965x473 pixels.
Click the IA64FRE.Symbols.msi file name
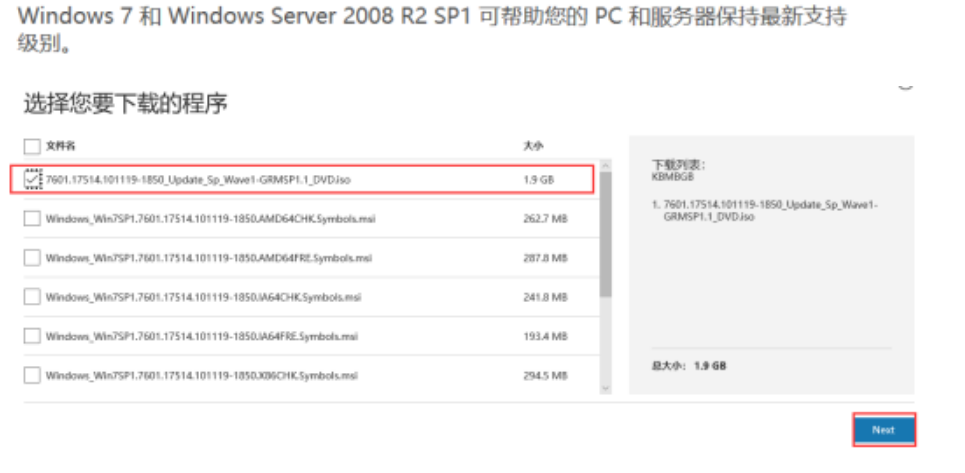point(202,336)
